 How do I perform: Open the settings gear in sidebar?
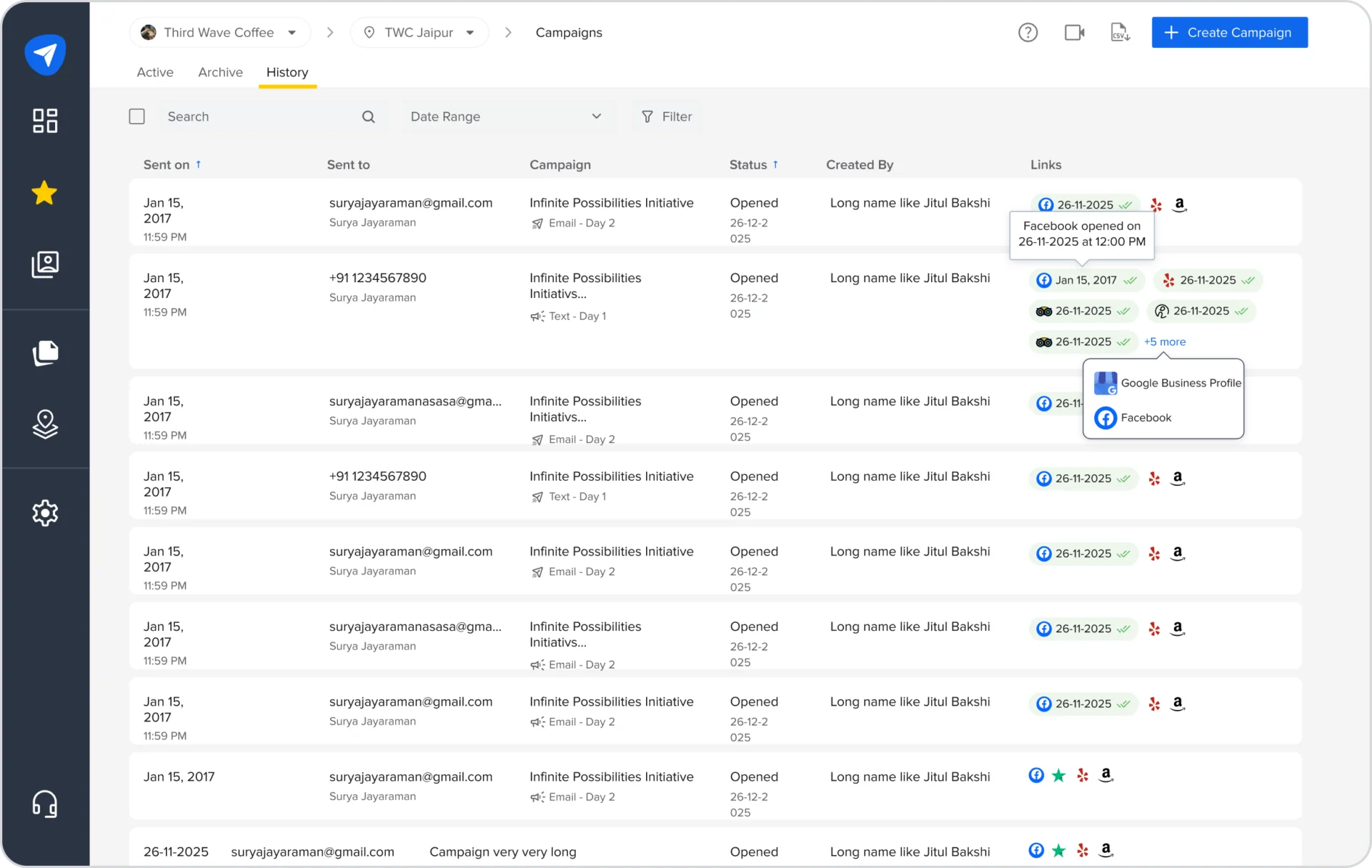(45, 513)
